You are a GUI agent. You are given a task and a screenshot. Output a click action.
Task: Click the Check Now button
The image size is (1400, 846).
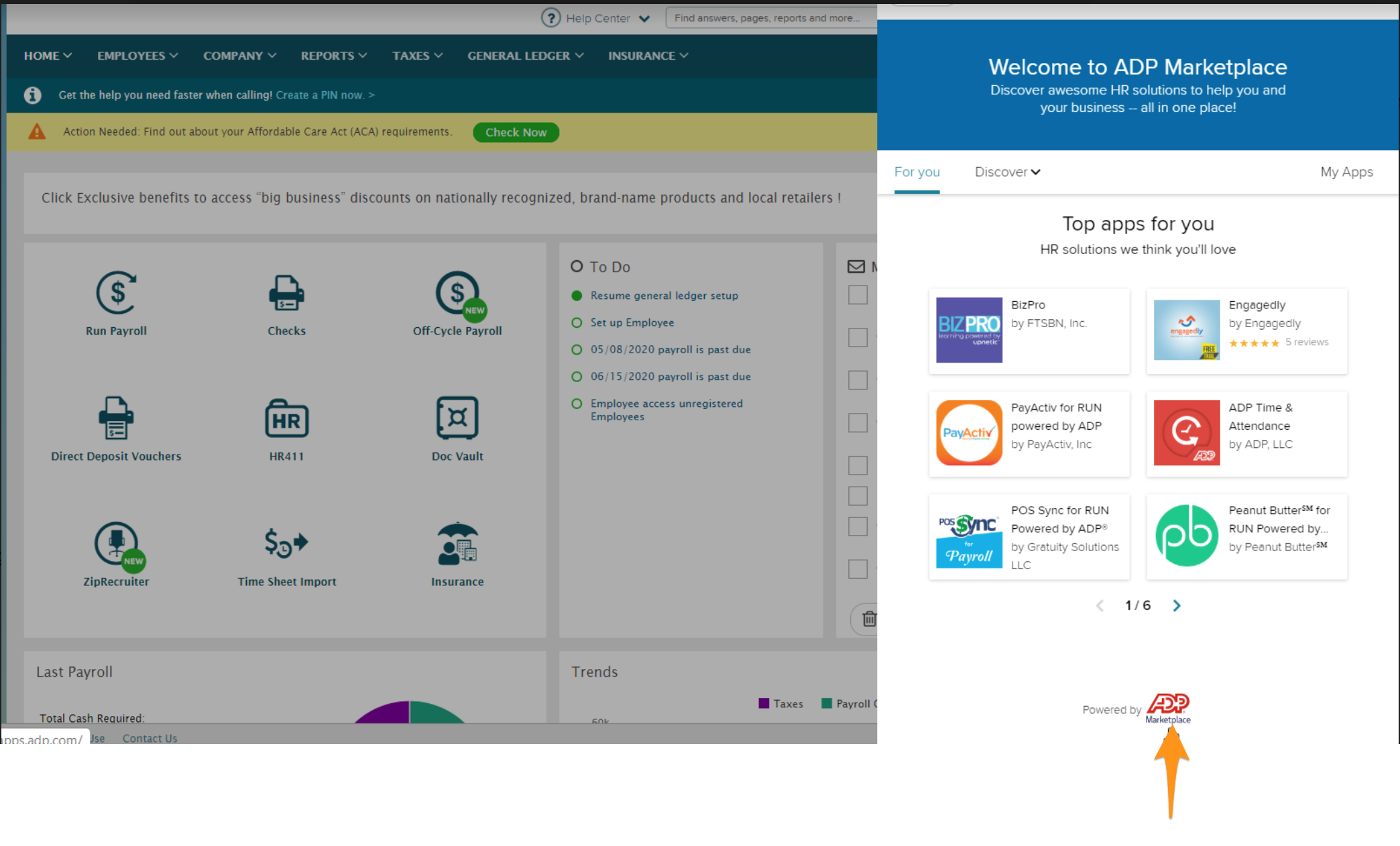(x=516, y=133)
